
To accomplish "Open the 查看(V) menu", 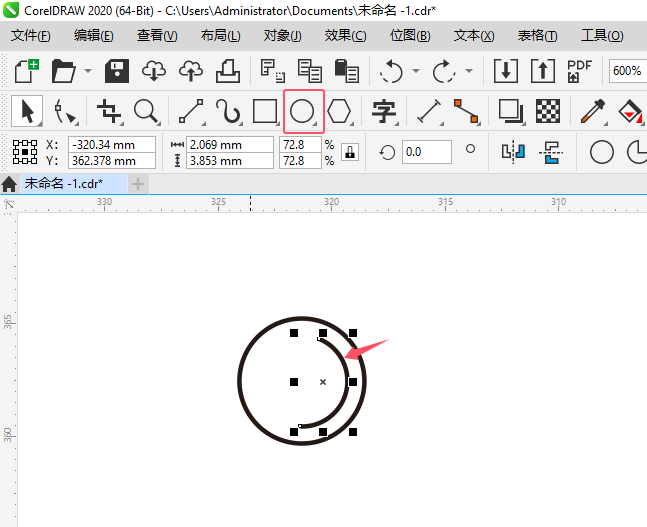I will pos(157,35).
